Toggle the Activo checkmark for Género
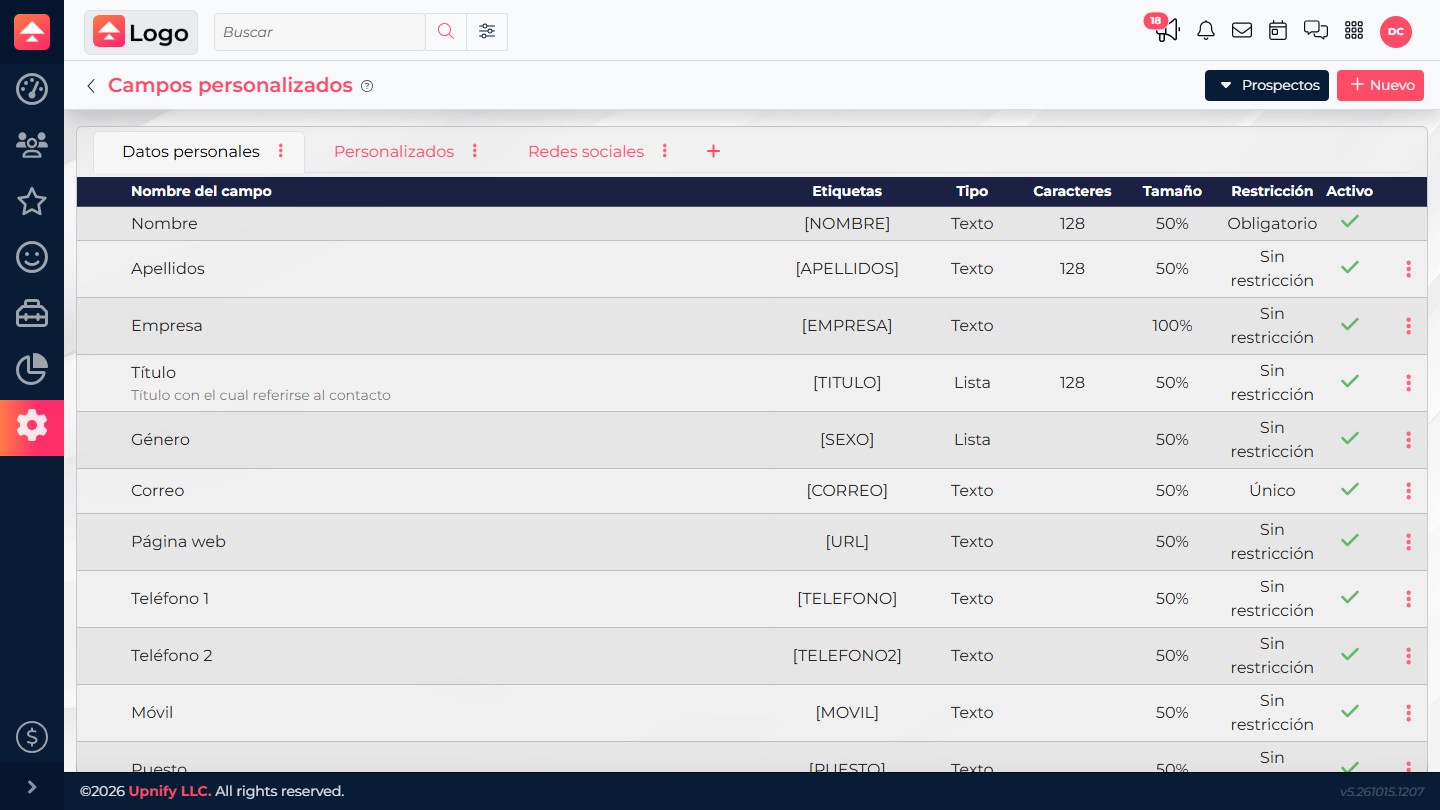The image size is (1440, 810). [1350, 439]
